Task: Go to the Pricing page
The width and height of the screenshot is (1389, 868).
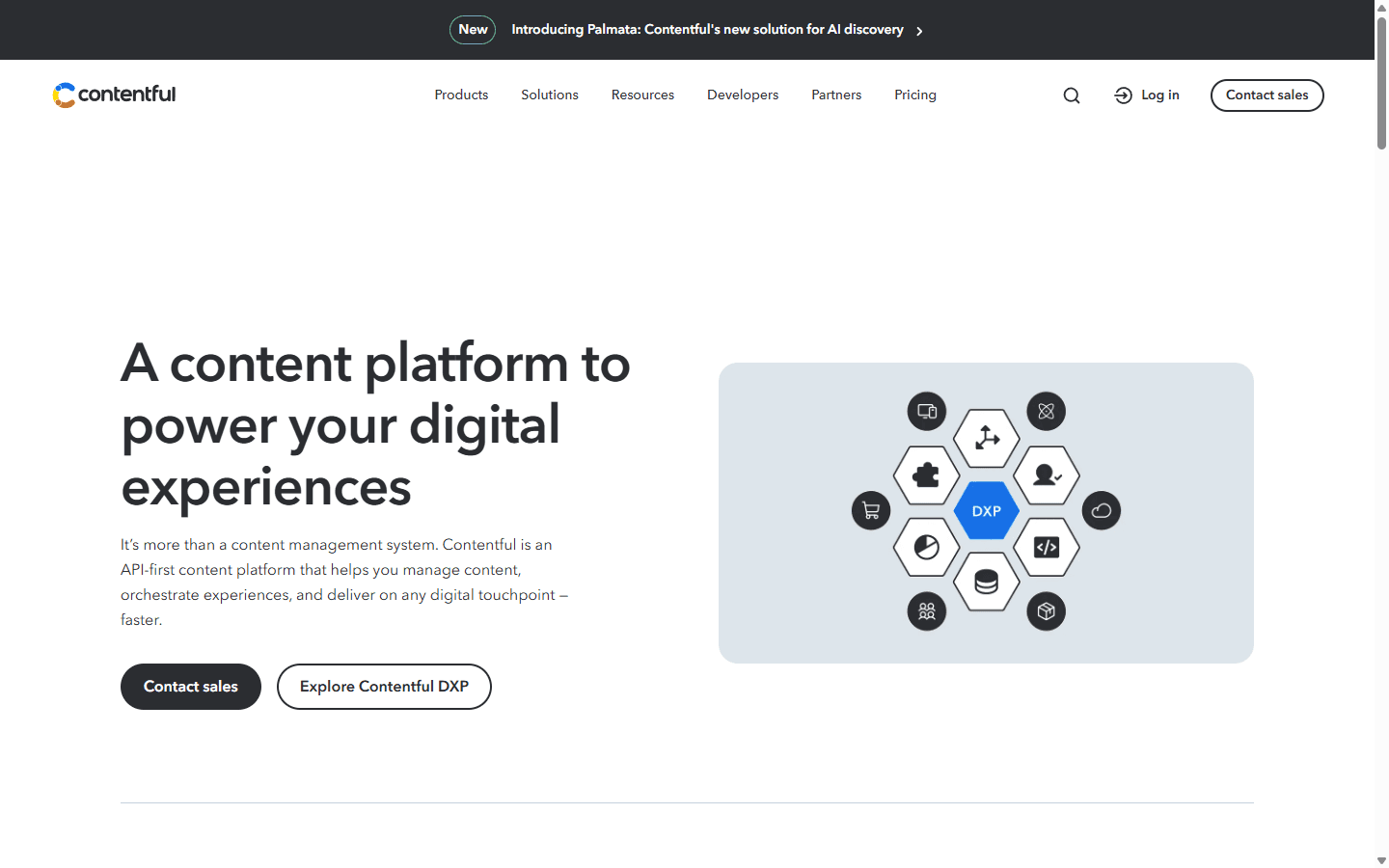Action: (915, 95)
